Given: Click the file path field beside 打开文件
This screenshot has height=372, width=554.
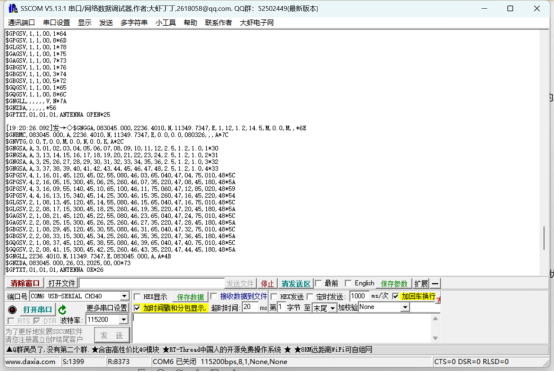Looking at the screenshot, I should pos(152,283).
